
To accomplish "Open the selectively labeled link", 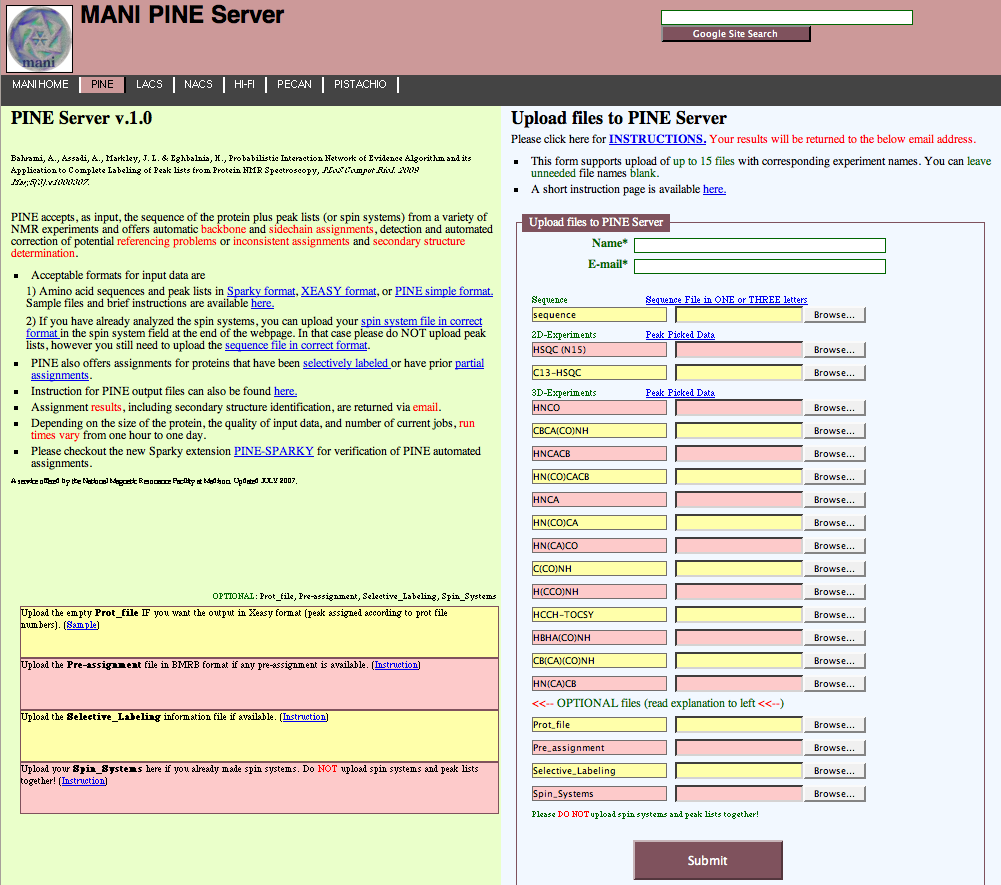I will pyautogui.click(x=346, y=363).
